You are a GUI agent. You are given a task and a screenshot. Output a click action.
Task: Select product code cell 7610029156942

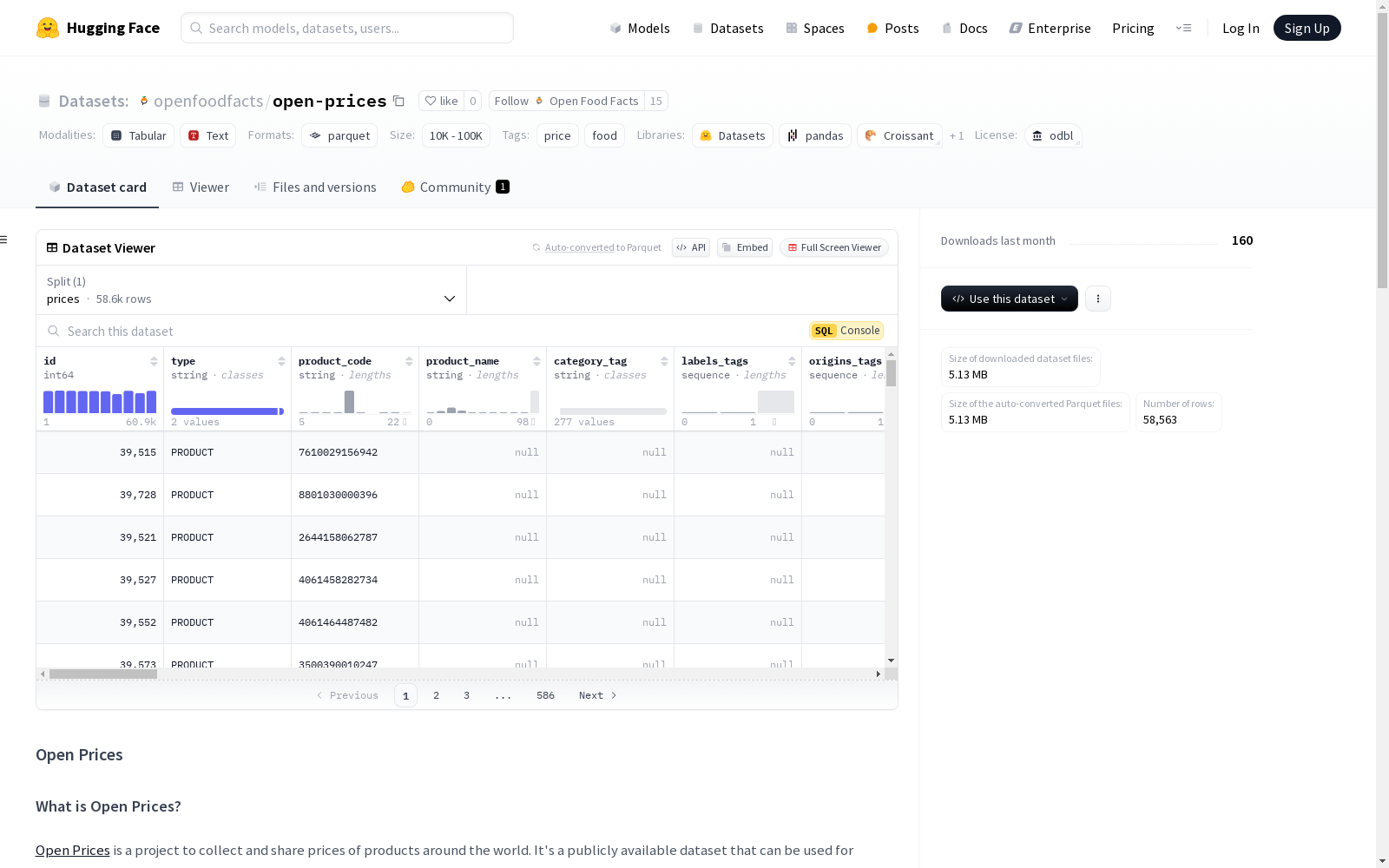pos(355,452)
